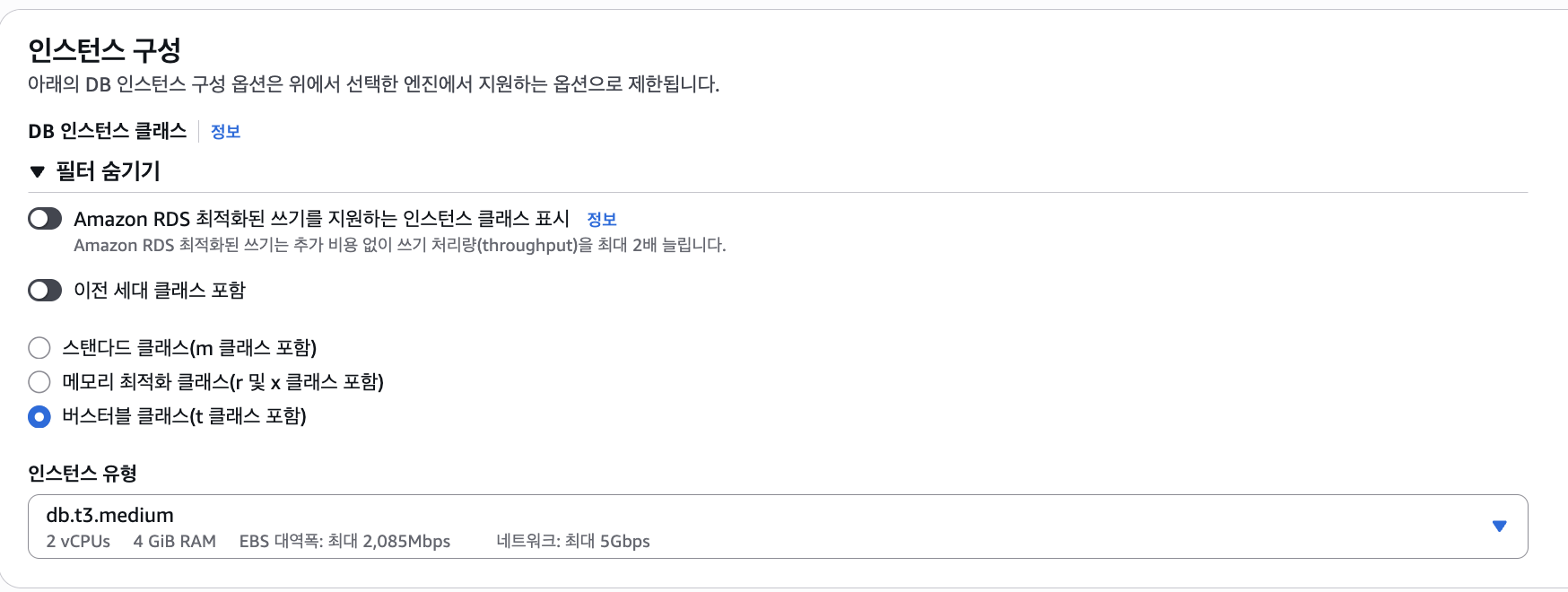Click the Amazon RDS 최적화된 쓰기 인스턴스 클래스 표시 label
This screenshot has width=1568, height=592.
click(321, 219)
